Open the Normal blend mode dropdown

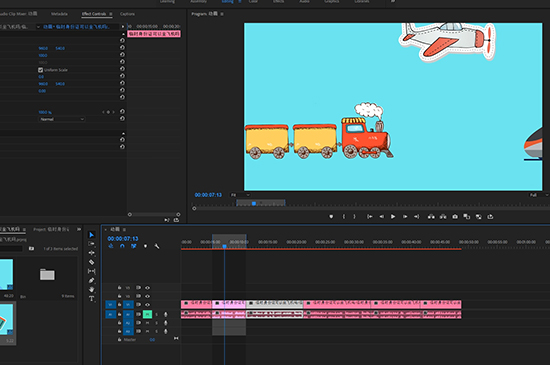61,119
